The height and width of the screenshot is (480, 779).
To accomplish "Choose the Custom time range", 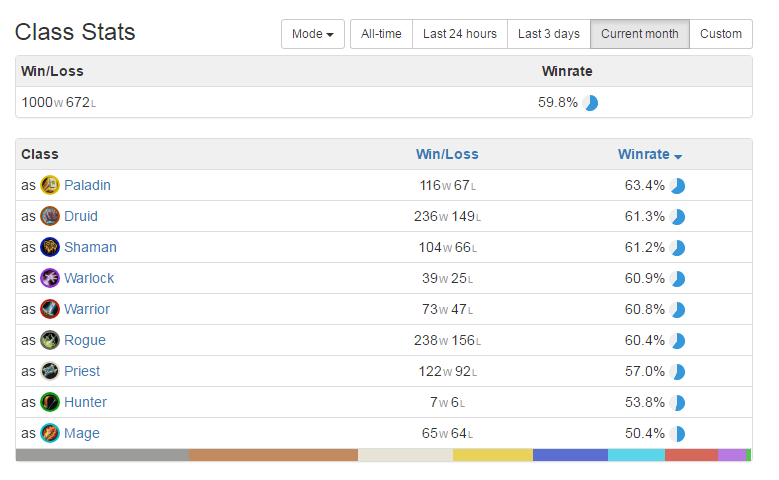I will click(721, 34).
